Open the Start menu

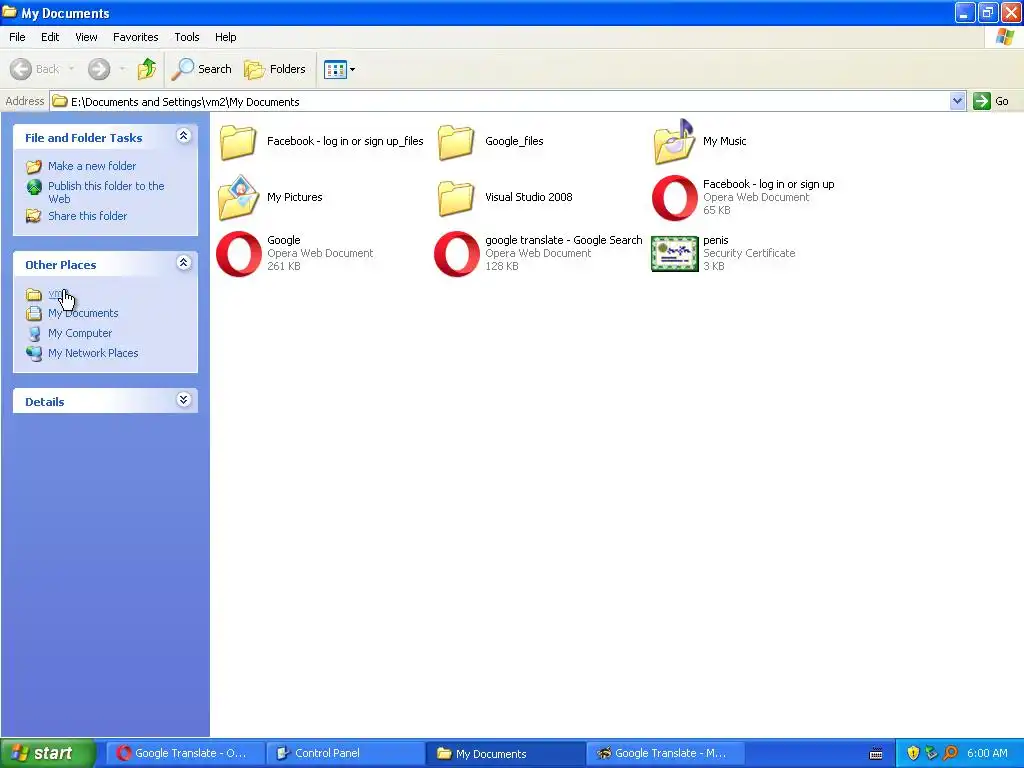pos(48,753)
